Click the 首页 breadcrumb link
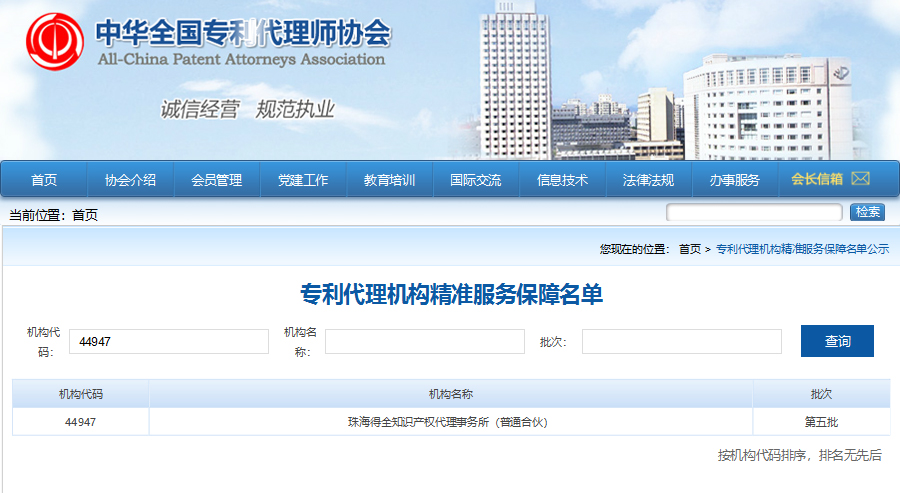This screenshot has height=493, width=900. coord(690,249)
